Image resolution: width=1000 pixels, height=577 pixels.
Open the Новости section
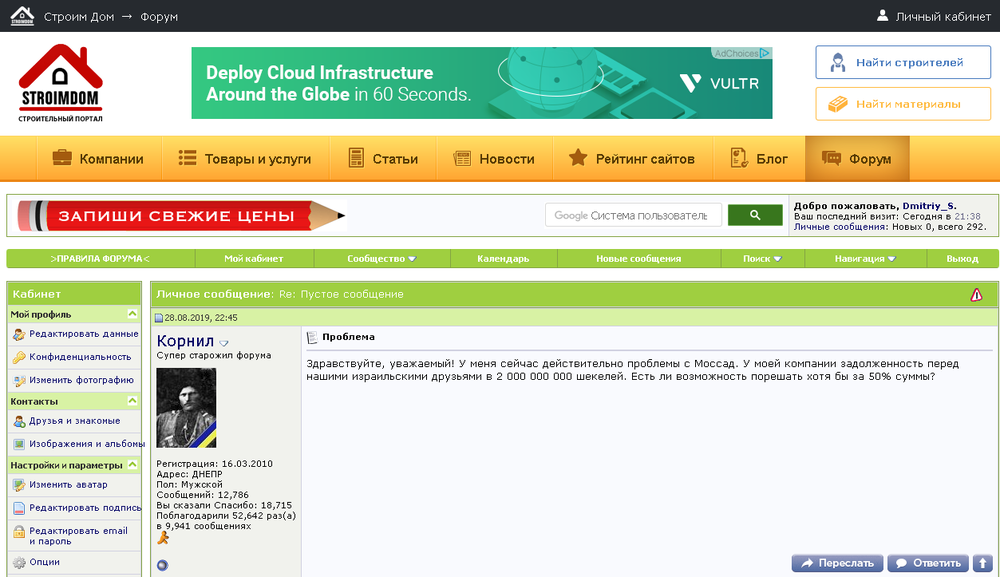[x=494, y=158]
